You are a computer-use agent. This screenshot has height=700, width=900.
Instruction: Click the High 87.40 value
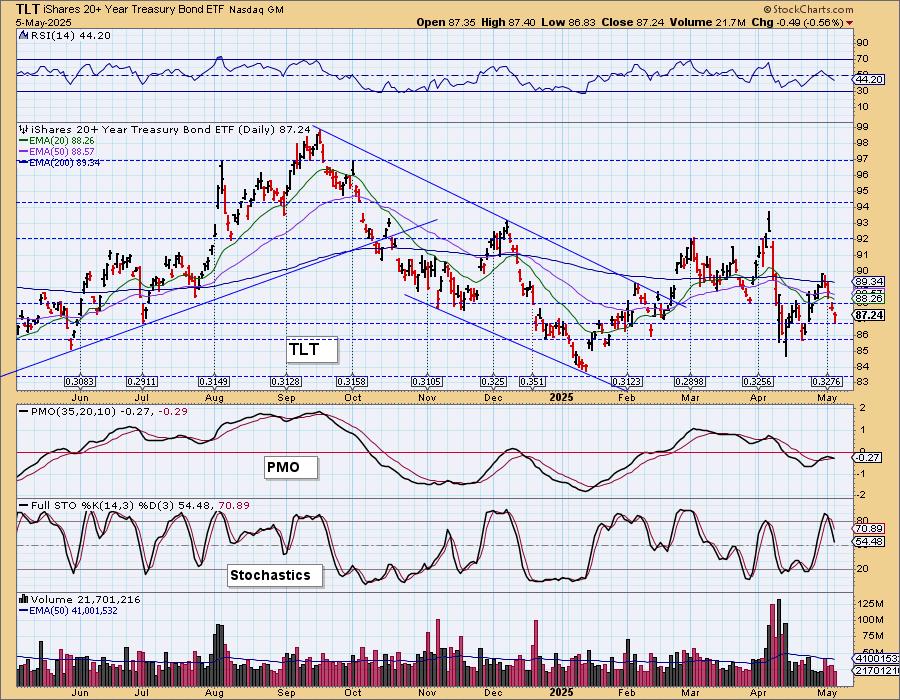507,22
